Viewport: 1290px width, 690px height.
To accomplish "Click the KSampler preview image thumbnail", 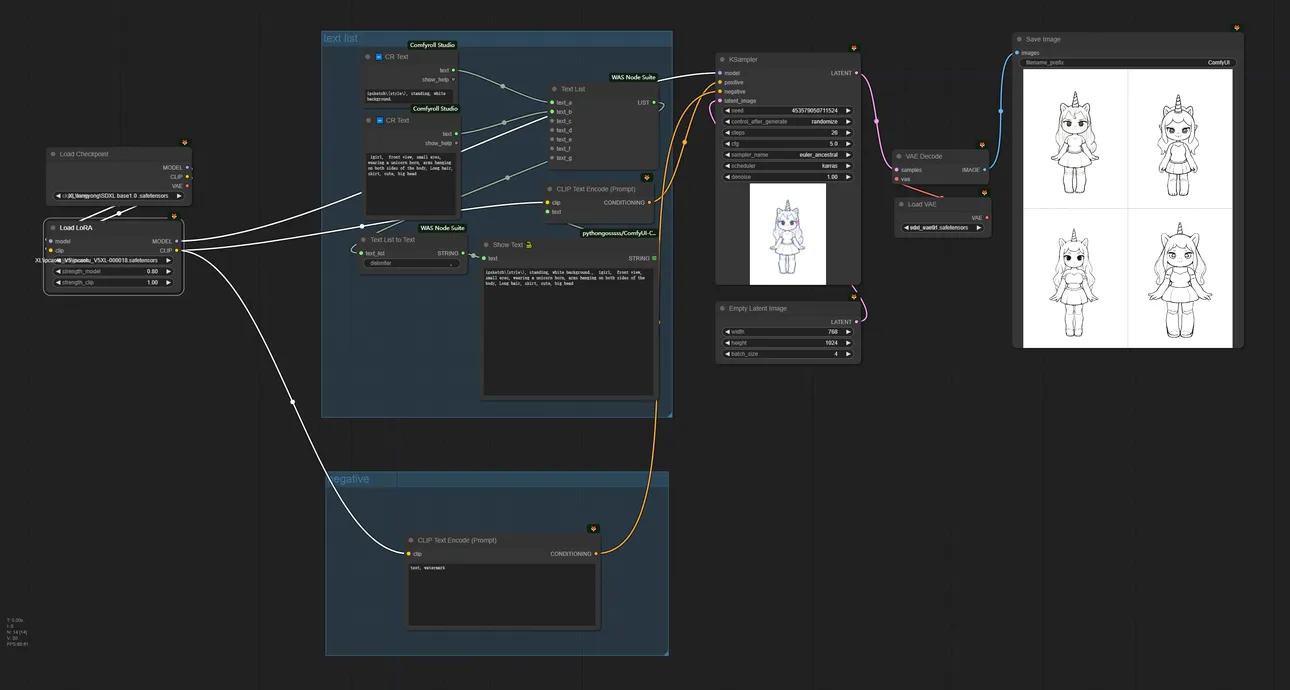I will [788, 235].
